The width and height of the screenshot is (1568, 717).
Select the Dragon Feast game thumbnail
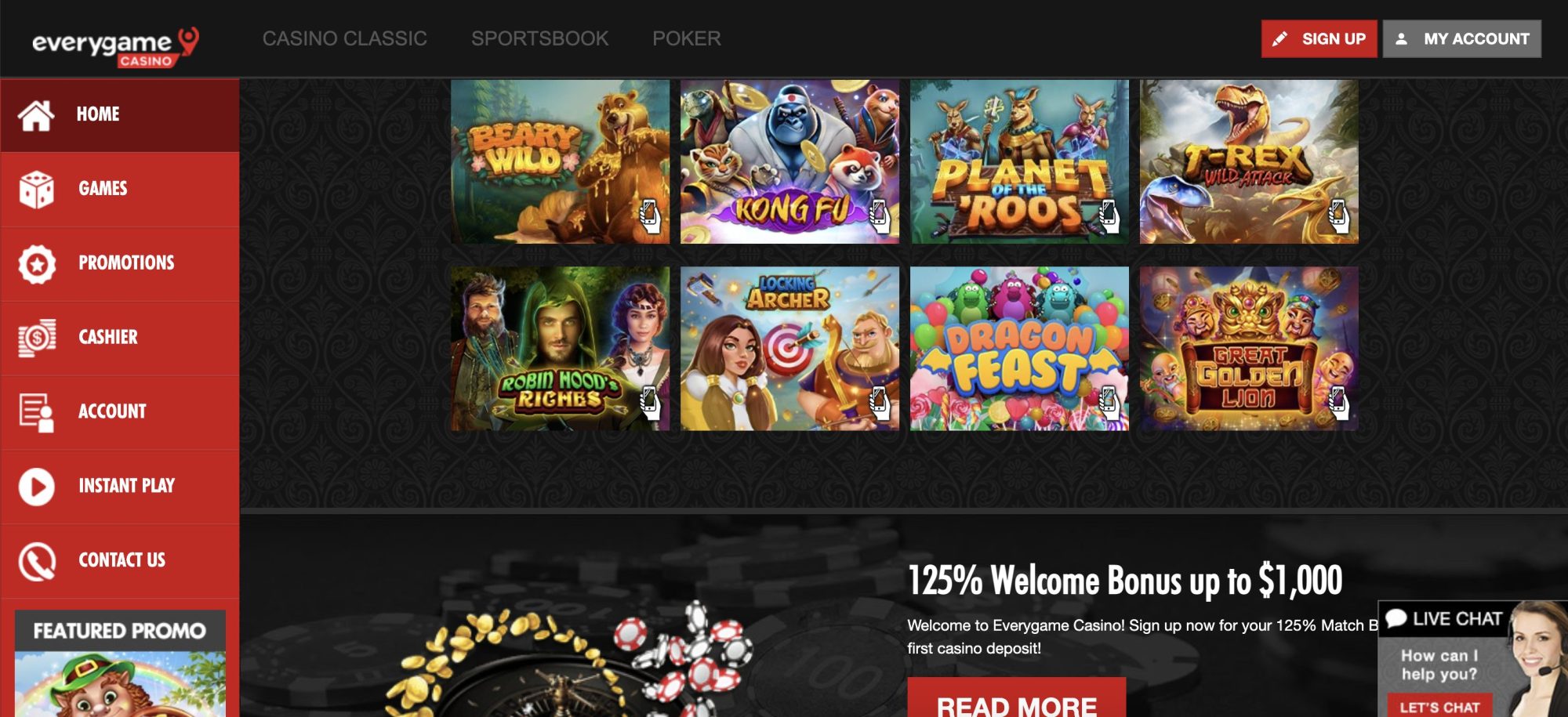pyautogui.click(x=1019, y=349)
